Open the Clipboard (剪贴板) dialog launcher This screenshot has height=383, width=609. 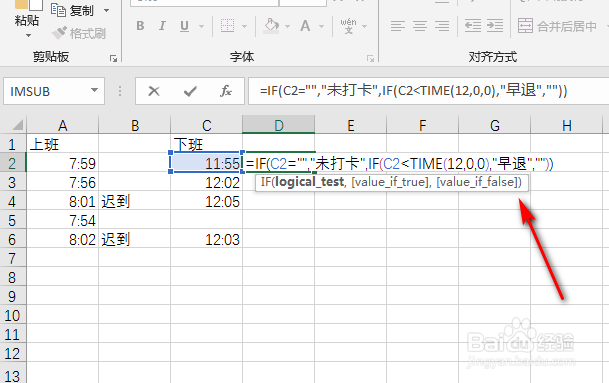click(113, 58)
